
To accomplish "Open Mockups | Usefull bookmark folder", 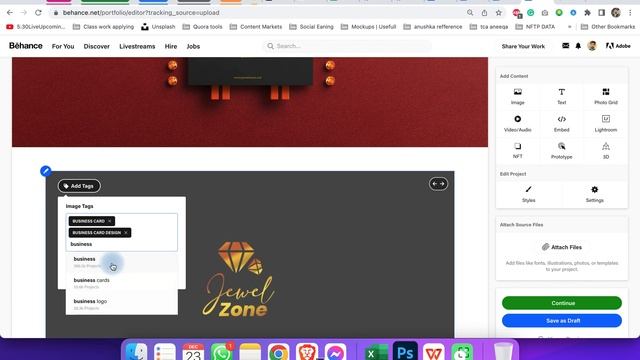I will click(369, 27).
